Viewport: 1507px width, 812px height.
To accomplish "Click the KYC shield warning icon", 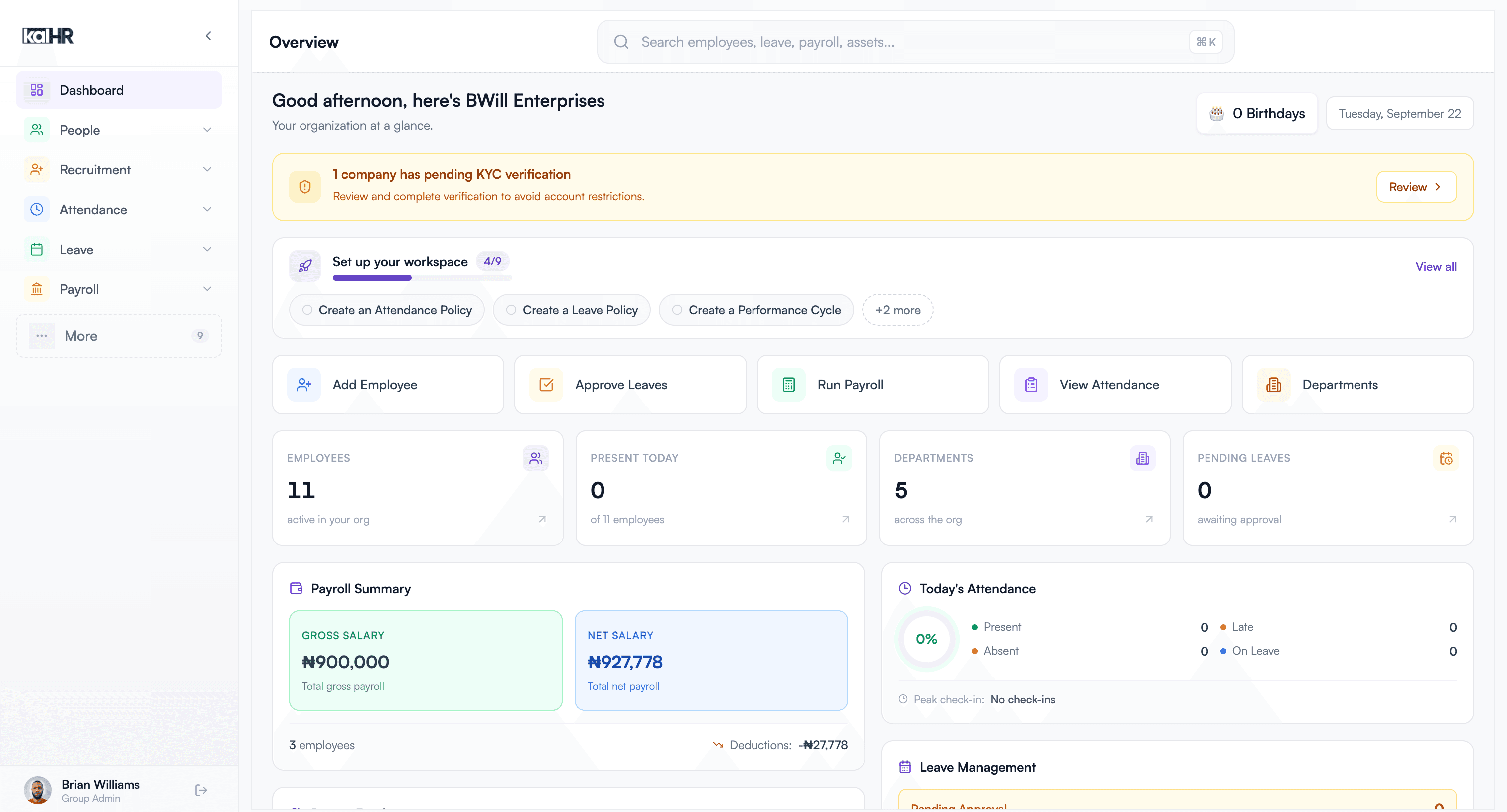I will tap(305, 186).
